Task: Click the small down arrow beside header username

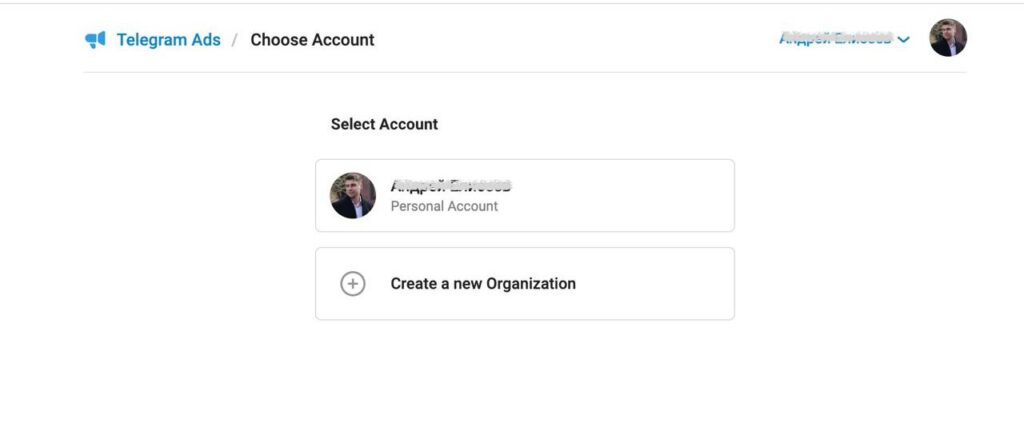Action: tap(903, 40)
